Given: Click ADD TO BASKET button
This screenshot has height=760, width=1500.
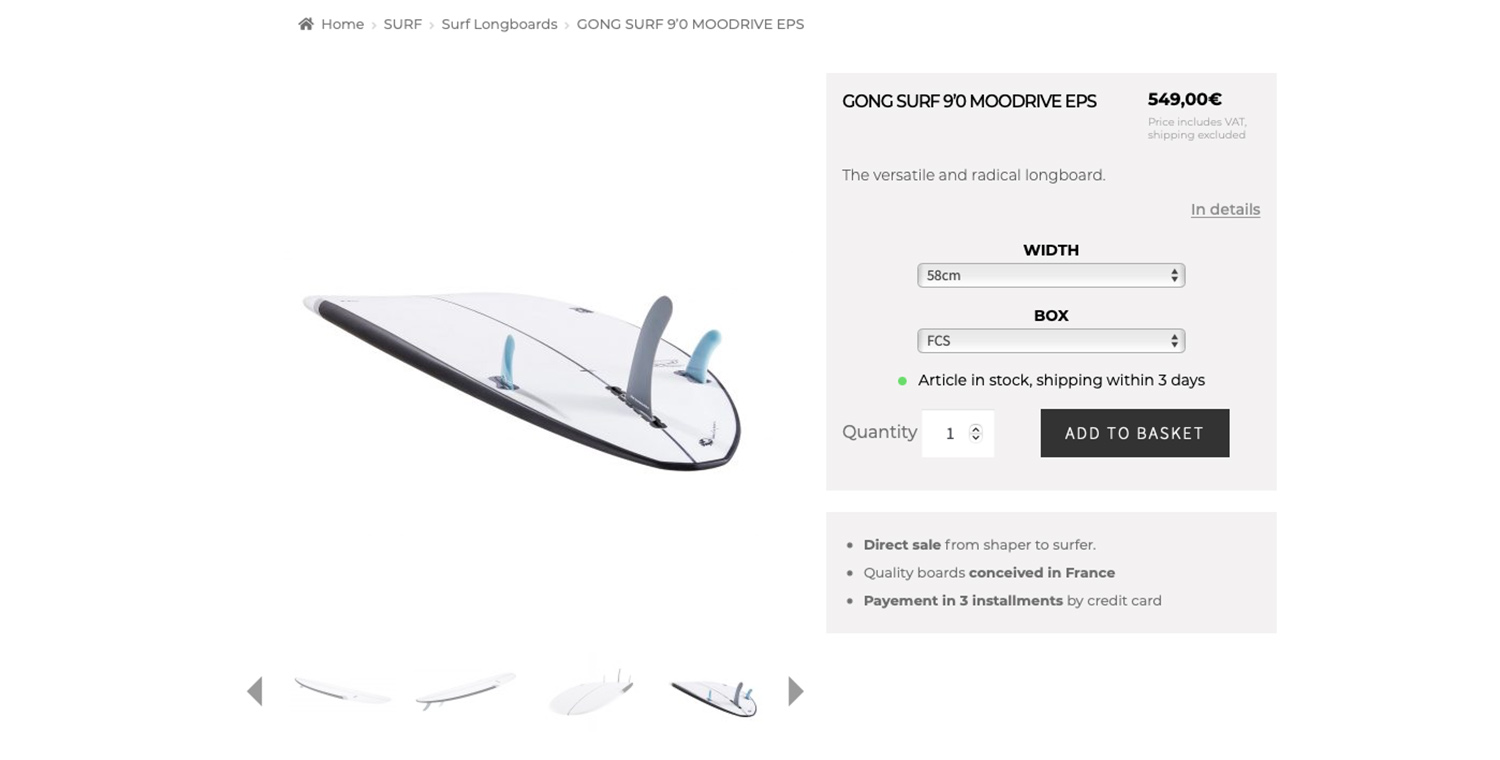Looking at the screenshot, I should pyautogui.click(x=1135, y=433).
